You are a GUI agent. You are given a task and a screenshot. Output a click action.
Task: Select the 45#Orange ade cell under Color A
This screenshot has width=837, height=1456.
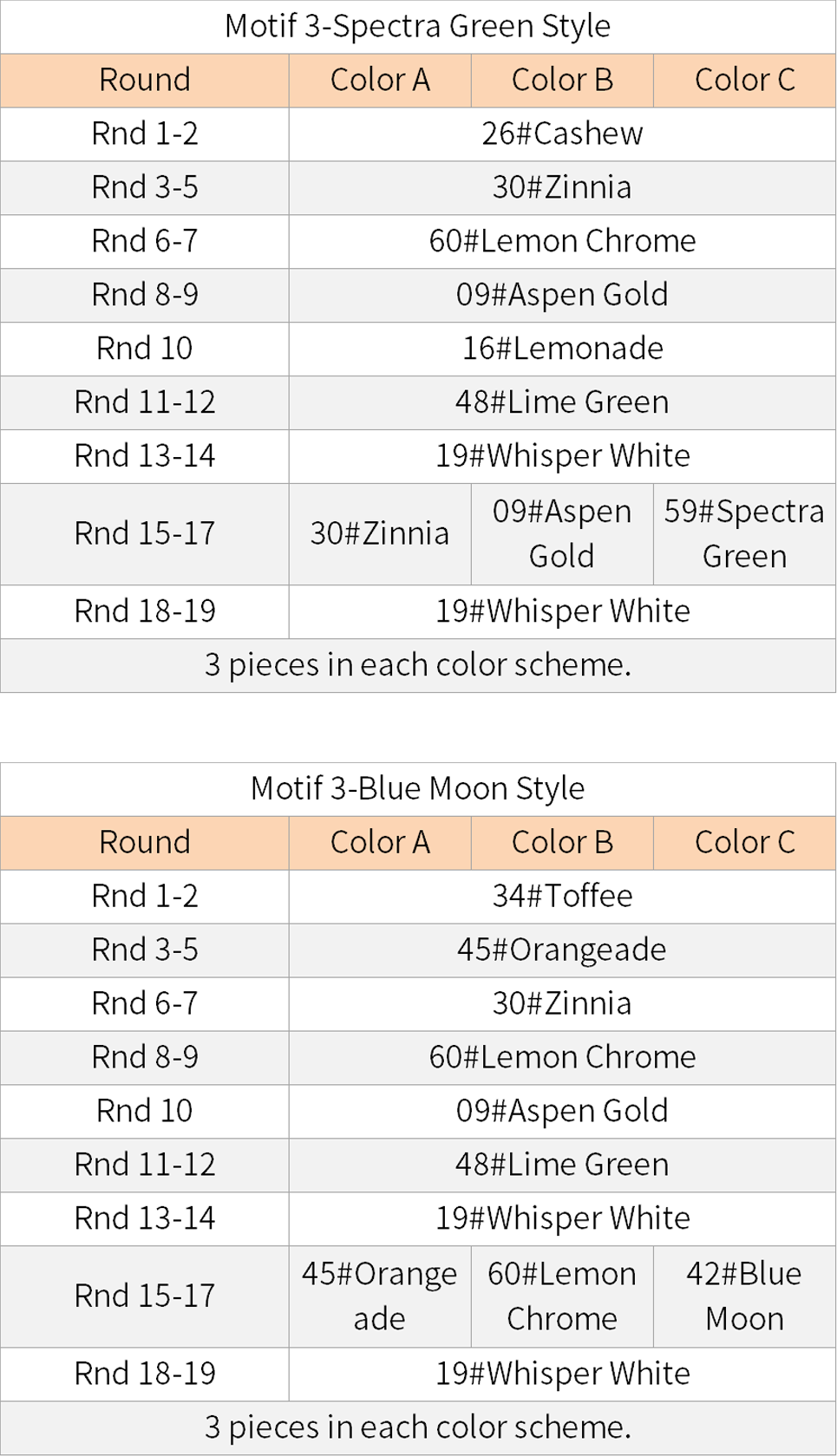pos(380,1296)
